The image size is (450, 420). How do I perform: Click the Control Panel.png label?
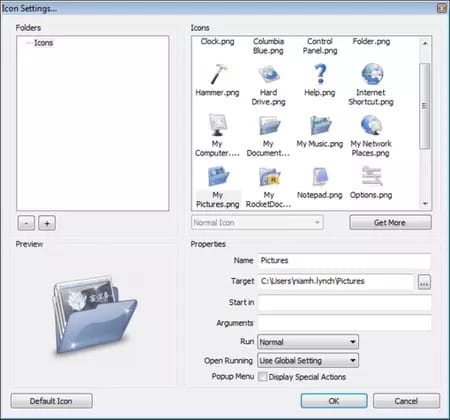[320, 46]
